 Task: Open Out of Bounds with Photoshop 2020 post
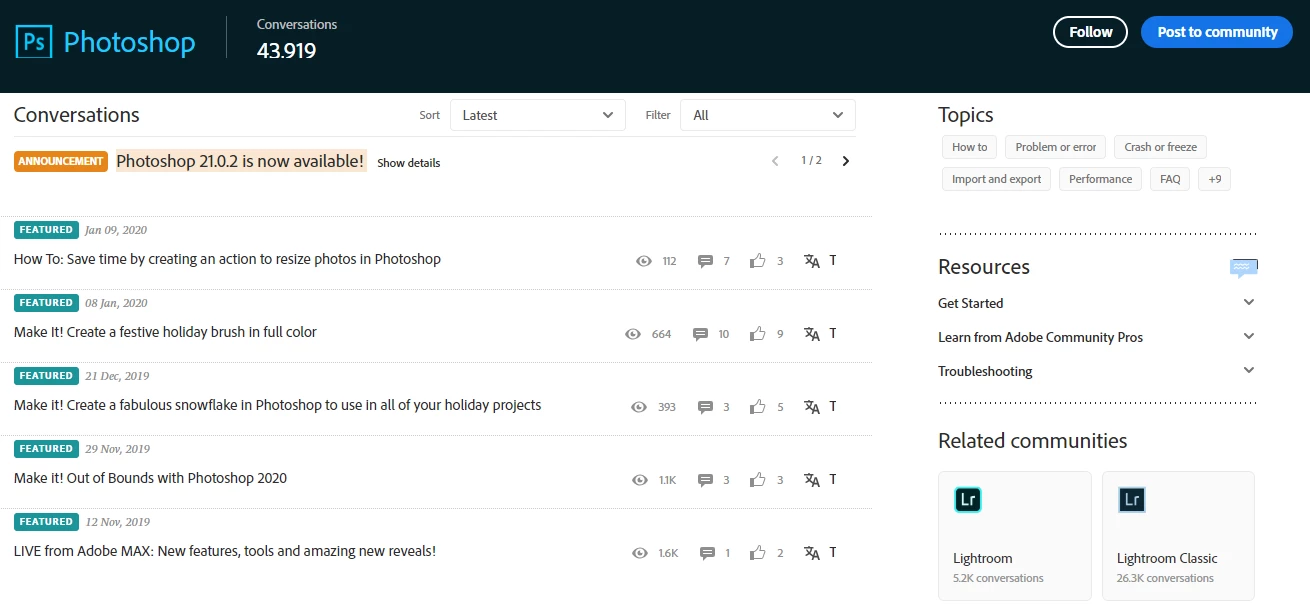150,478
